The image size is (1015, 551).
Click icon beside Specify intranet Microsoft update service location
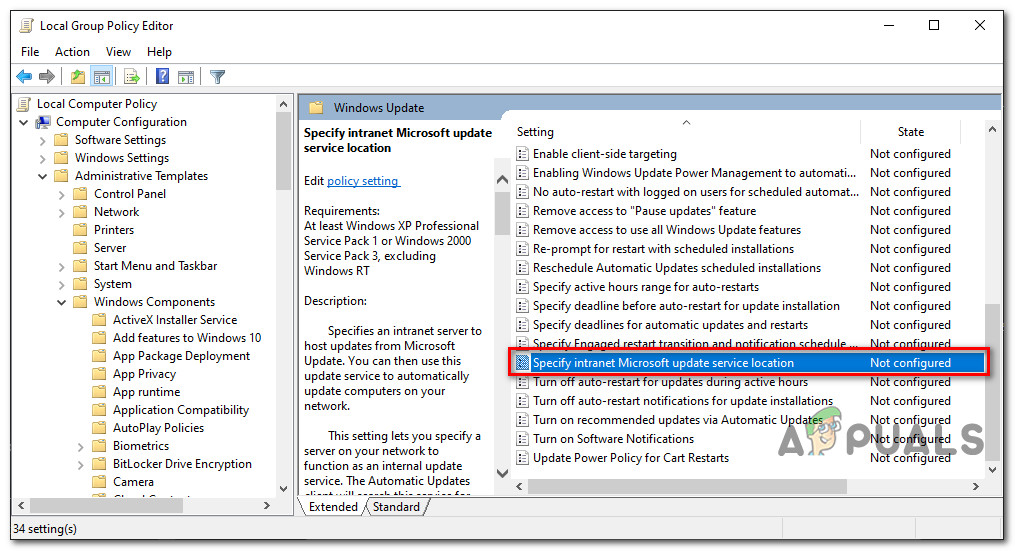(522, 363)
